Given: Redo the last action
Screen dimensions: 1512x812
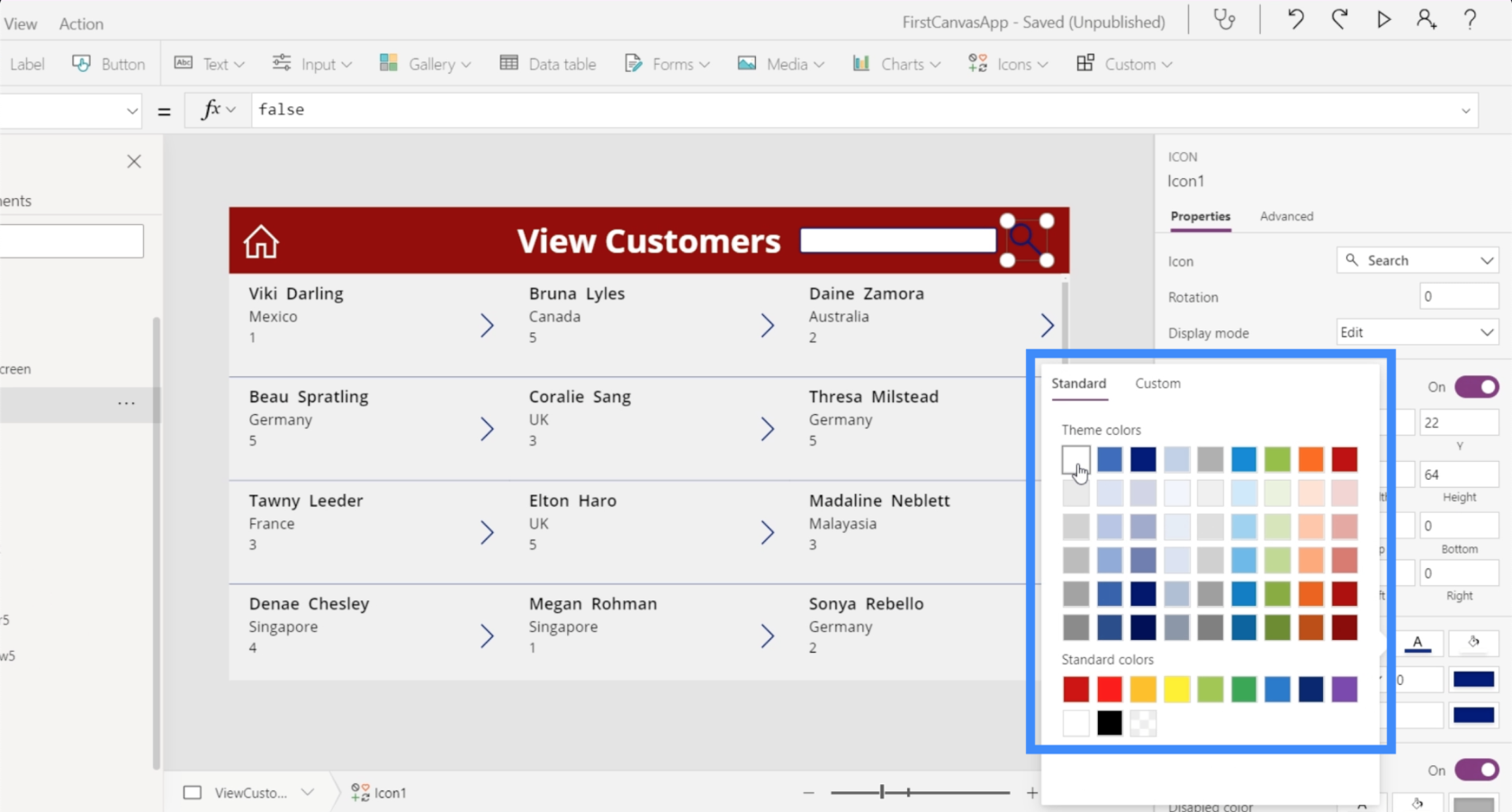Looking at the screenshot, I should (x=1339, y=20).
